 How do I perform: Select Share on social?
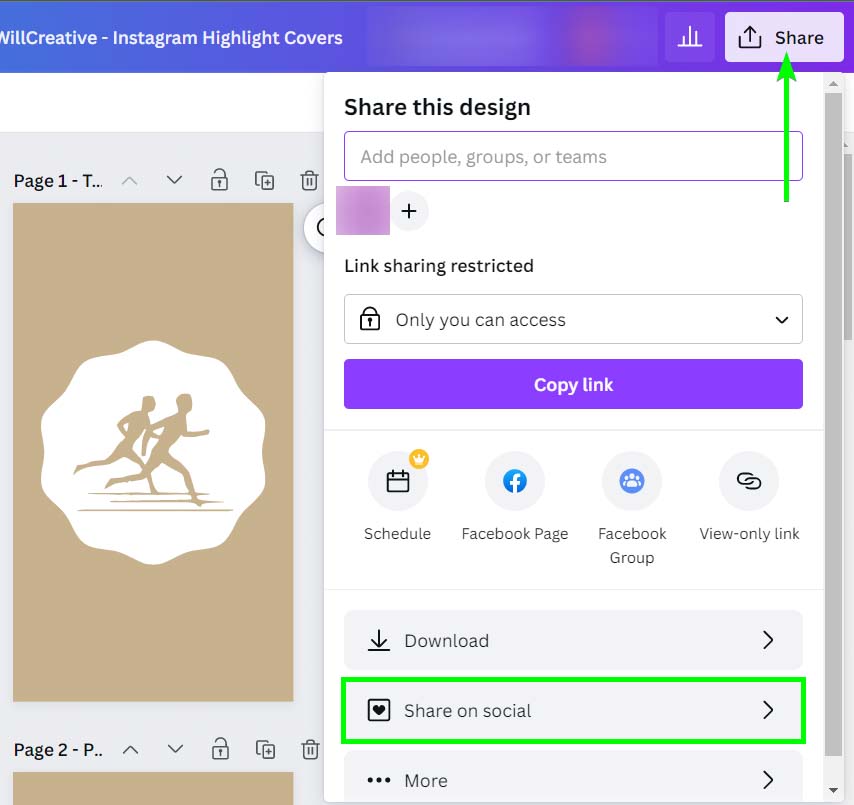[x=573, y=711]
